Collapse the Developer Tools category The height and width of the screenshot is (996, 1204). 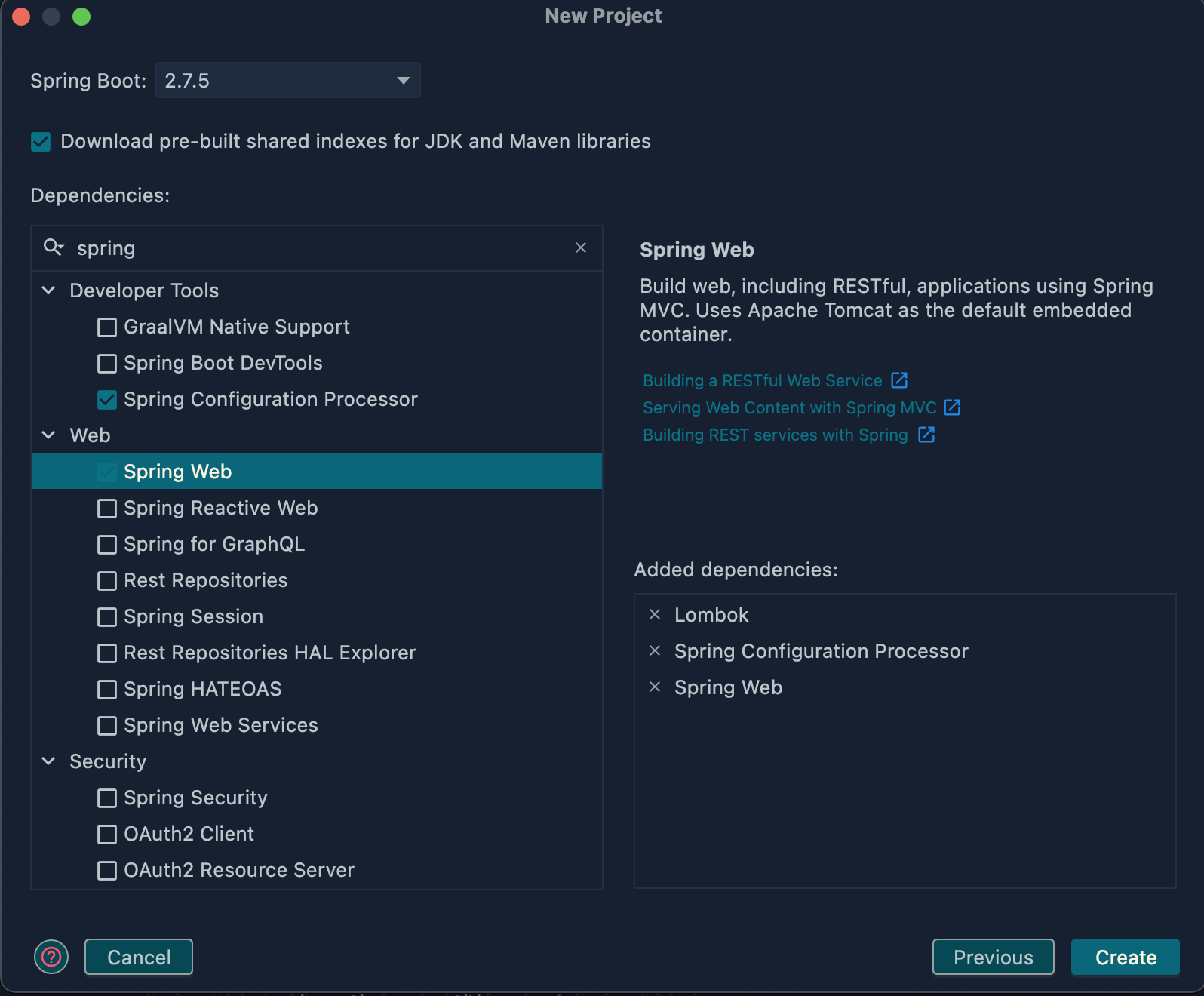pyautogui.click(x=49, y=290)
